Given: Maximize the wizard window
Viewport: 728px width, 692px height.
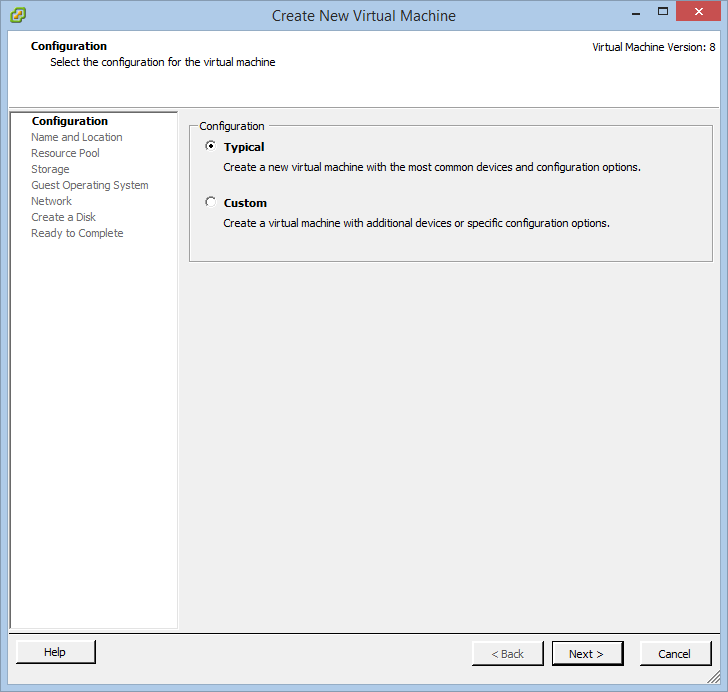Looking at the screenshot, I should [663, 12].
